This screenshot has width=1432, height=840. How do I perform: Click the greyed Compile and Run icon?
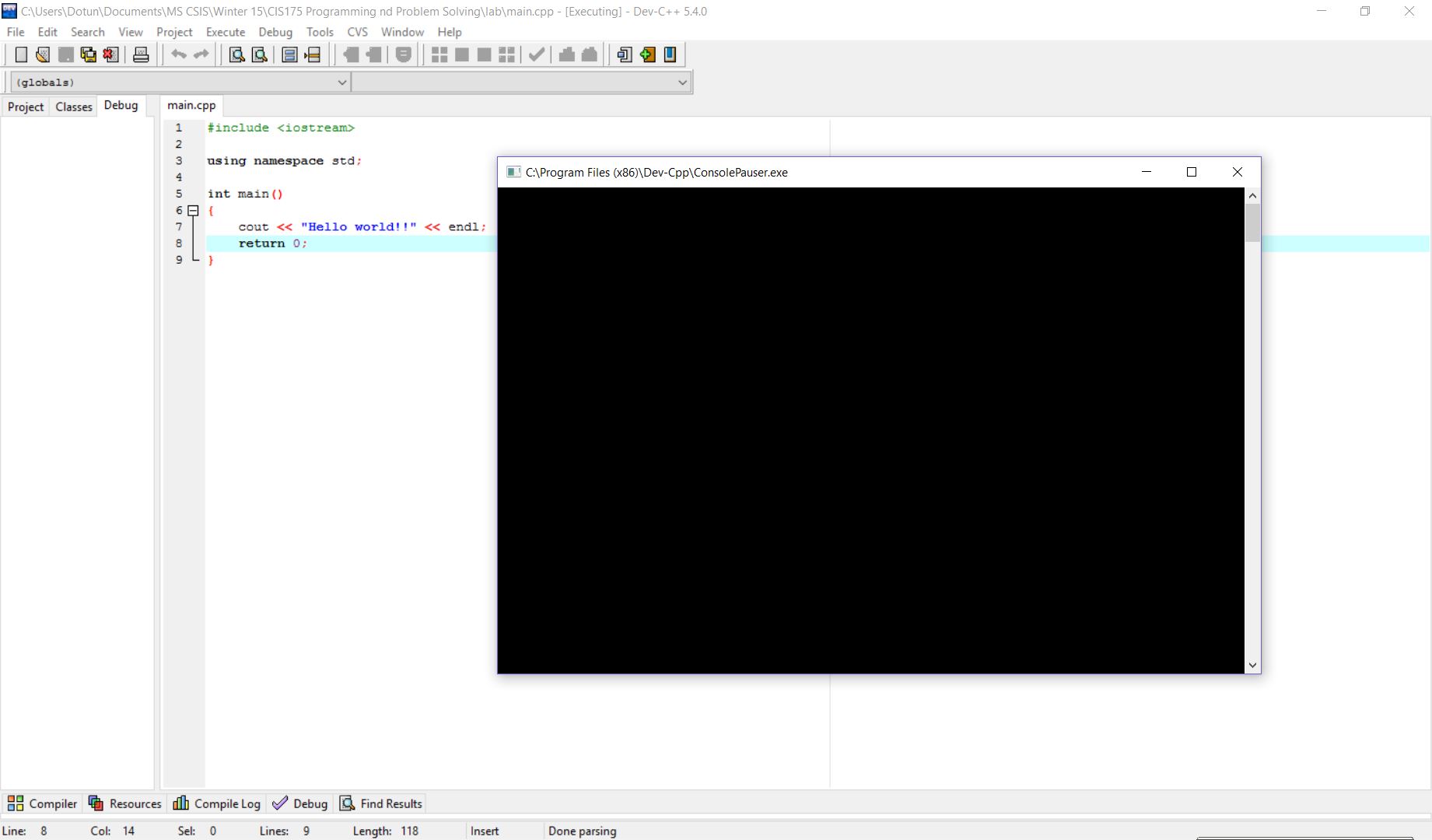[x=484, y=54]
